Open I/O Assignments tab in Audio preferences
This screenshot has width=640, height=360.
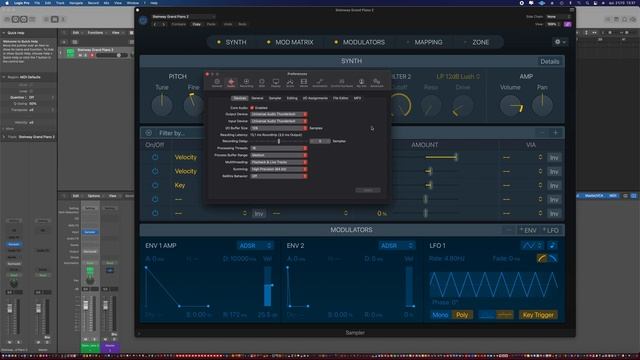click(315, 98)
